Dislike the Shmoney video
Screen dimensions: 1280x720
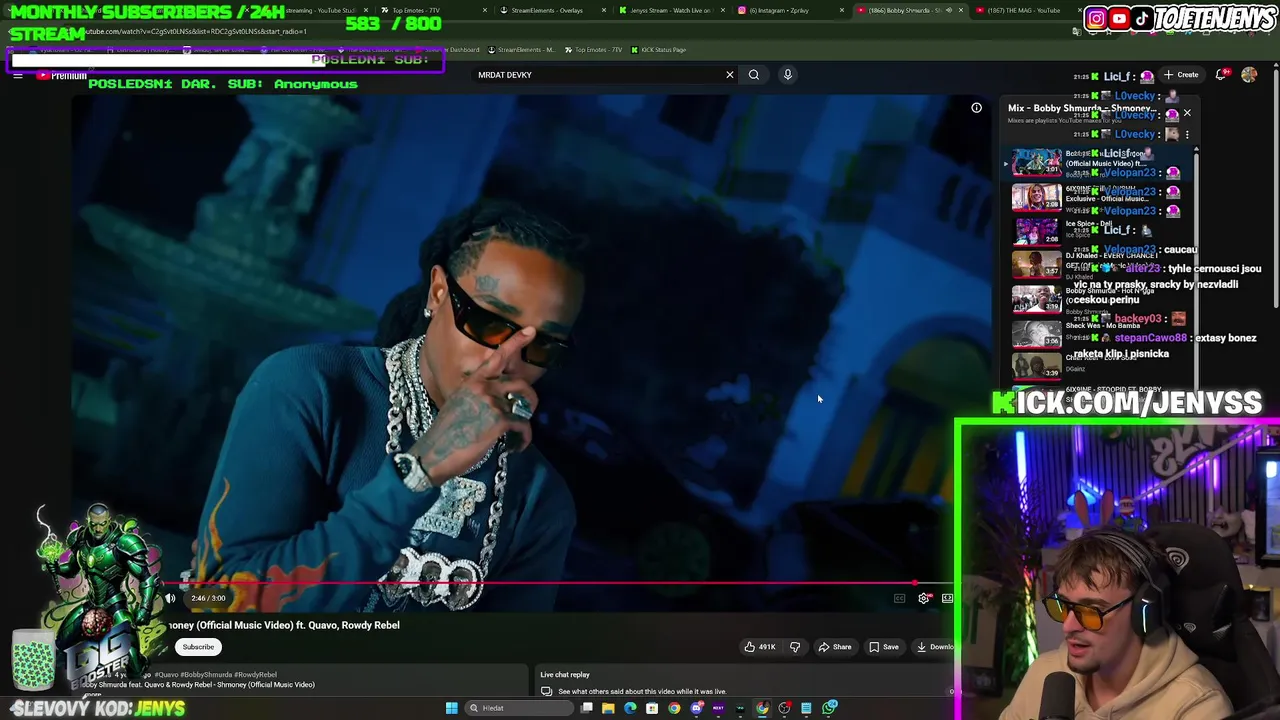point(795,647)
